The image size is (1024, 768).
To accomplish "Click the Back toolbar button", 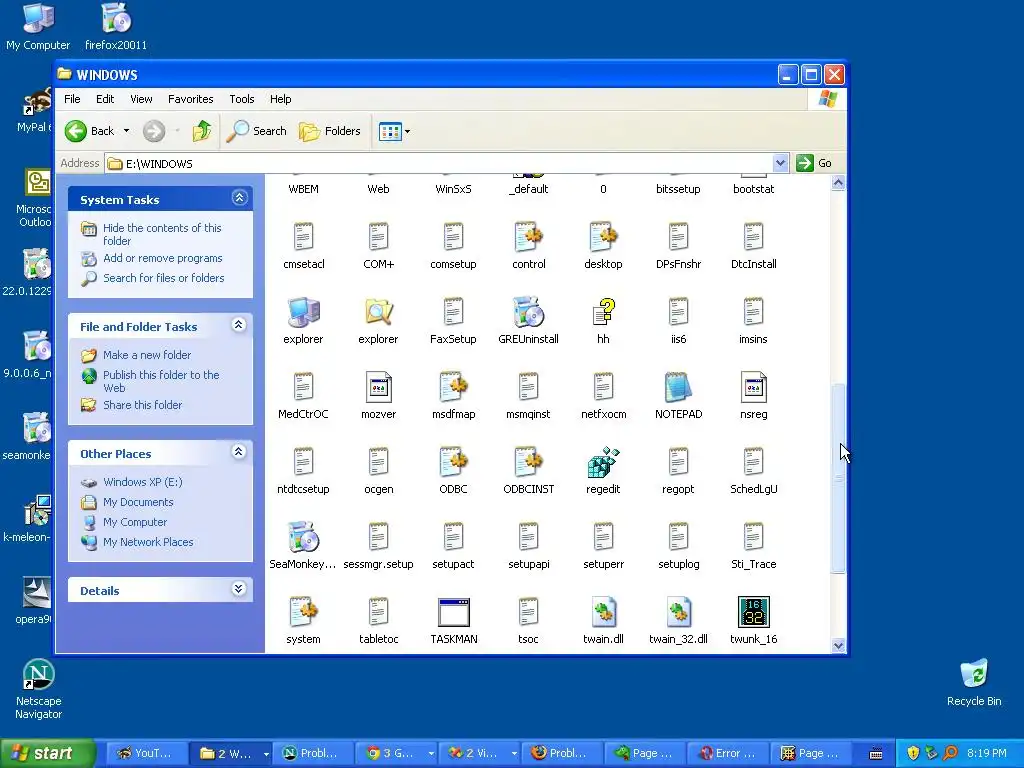I will (x=90, y=131).
